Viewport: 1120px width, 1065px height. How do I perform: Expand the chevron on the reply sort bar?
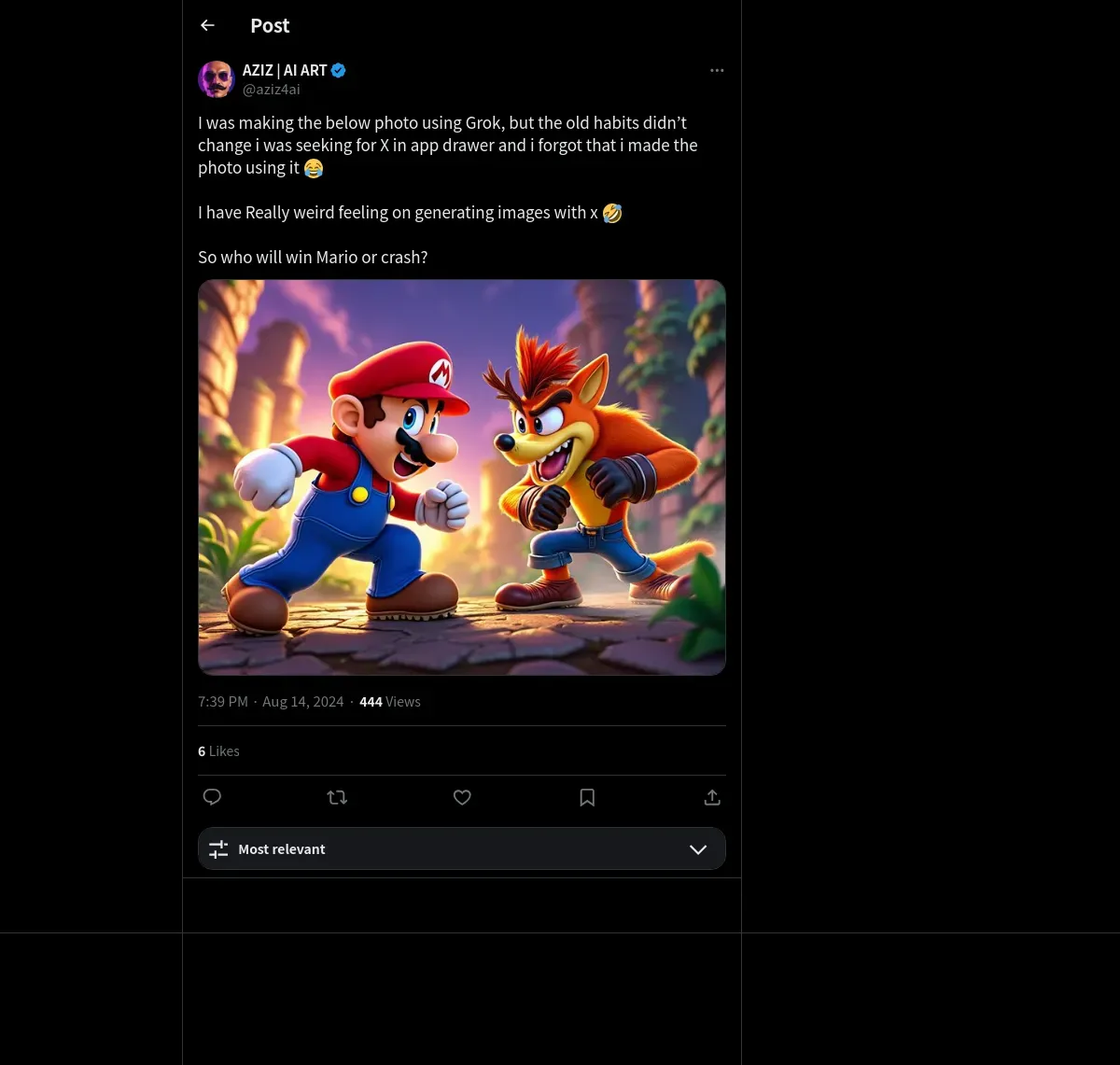coord(698,849)
